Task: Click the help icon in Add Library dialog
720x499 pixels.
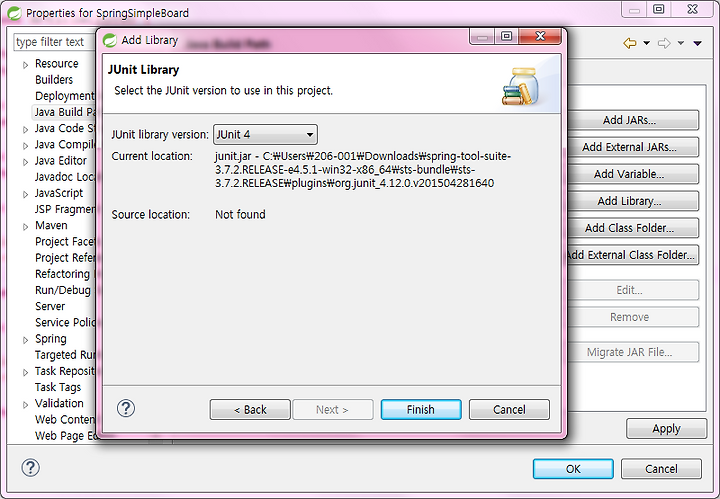Action: (x=126, y=408)
